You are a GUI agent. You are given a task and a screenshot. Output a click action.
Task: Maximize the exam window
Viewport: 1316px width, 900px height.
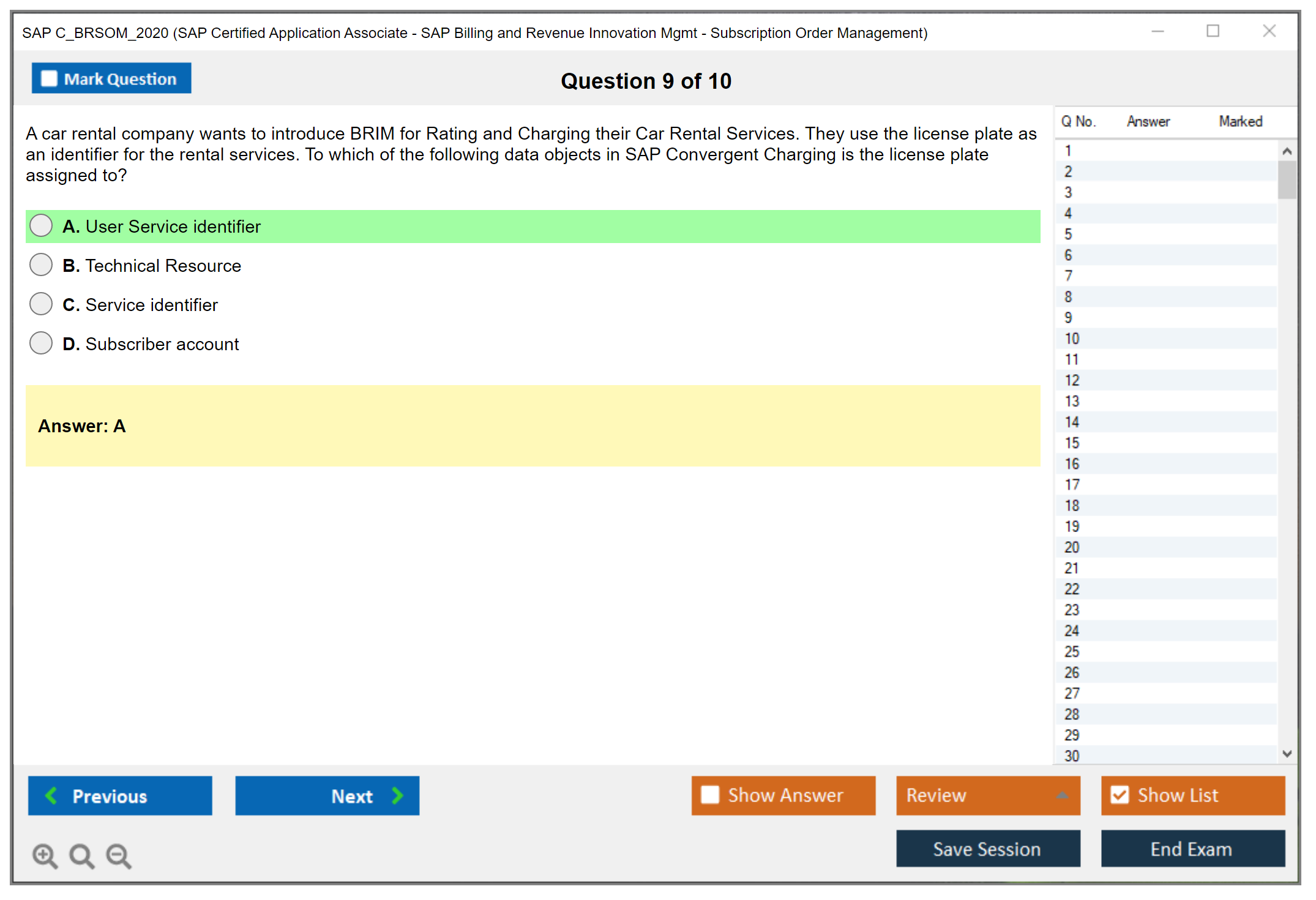click(x=1213, y=31)
